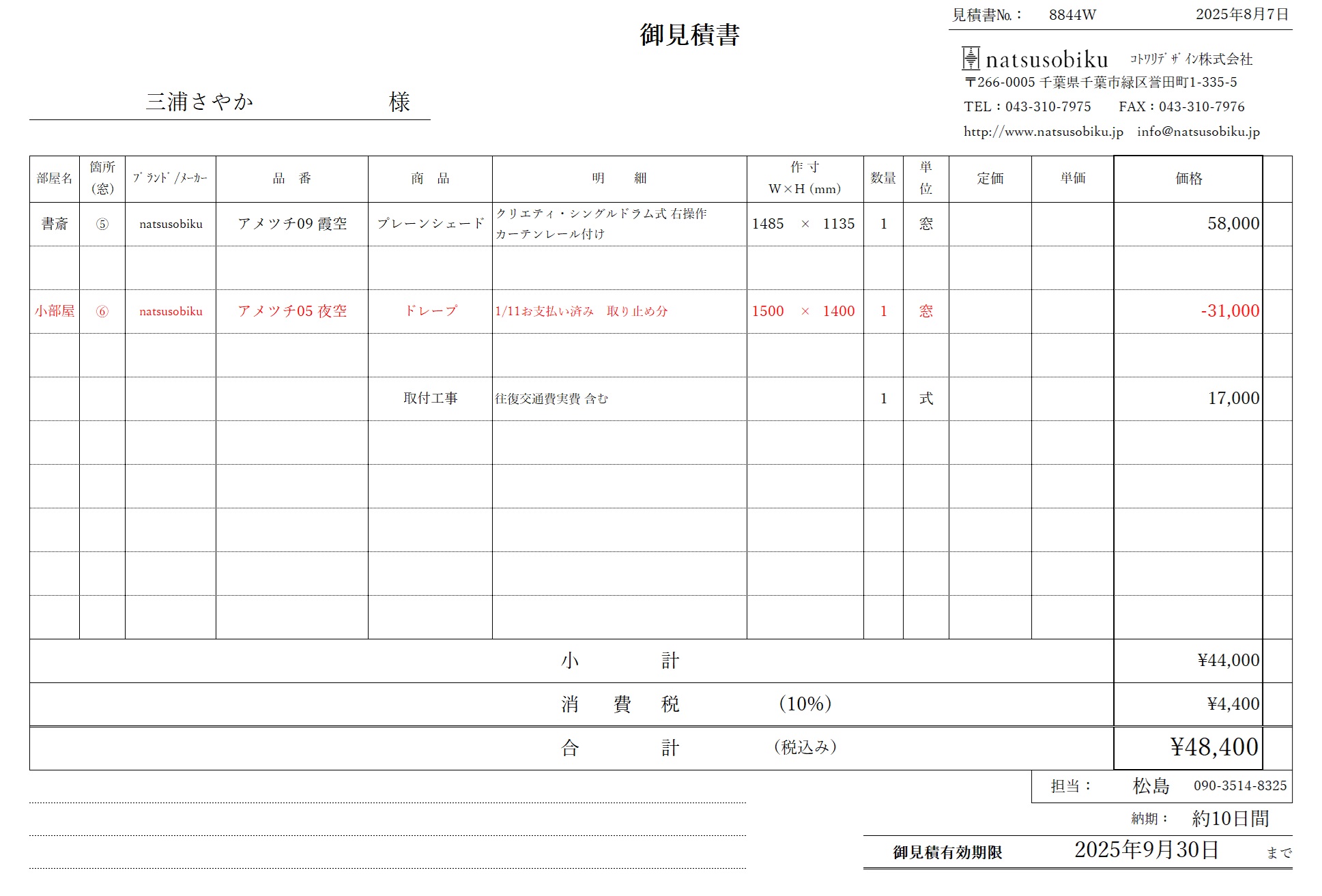Select the 書斎 room name cell
Viewport: 1322px width, 896px height.
coord(55,224)
